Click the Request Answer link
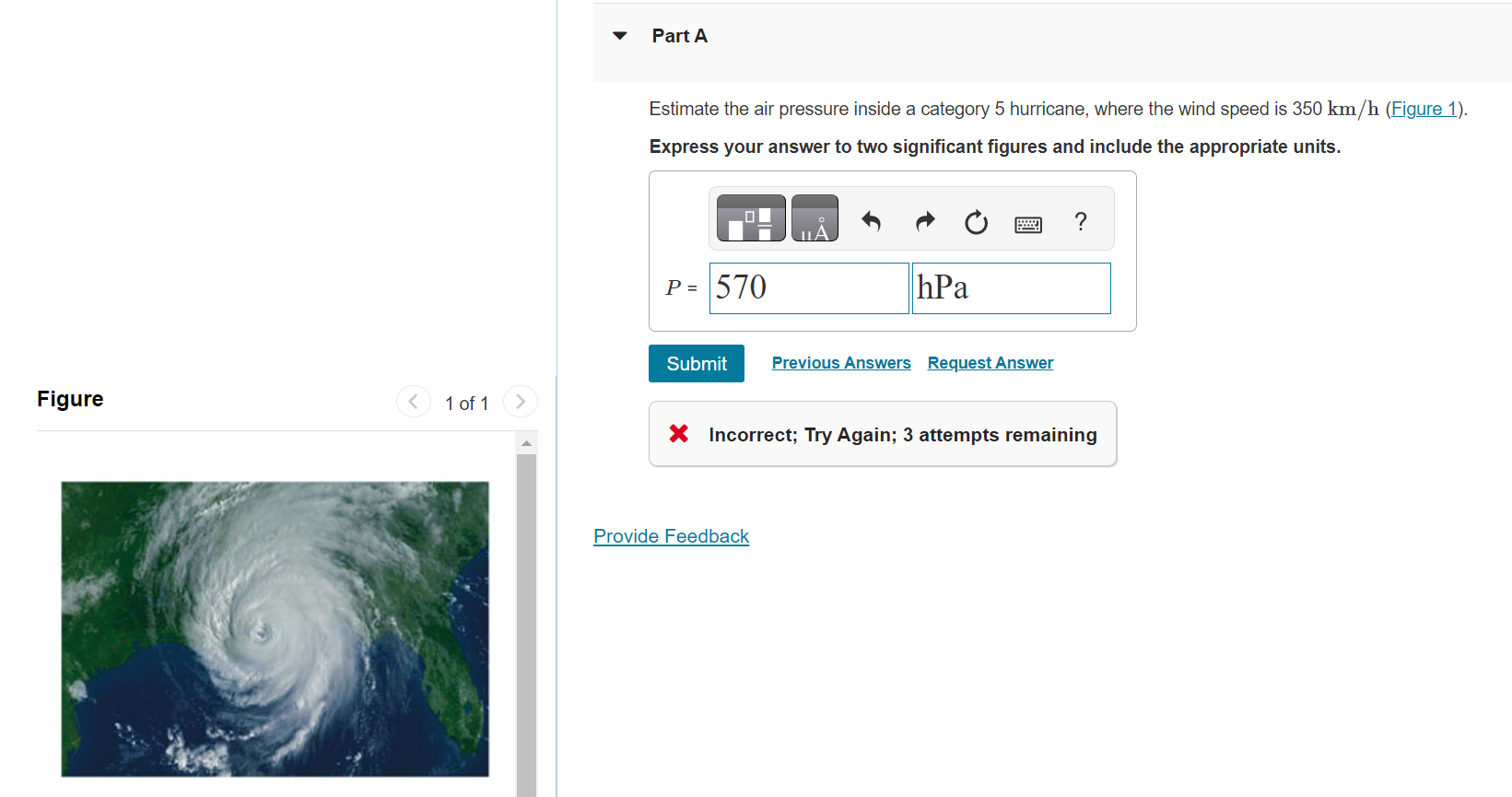 tap(990, 363)
